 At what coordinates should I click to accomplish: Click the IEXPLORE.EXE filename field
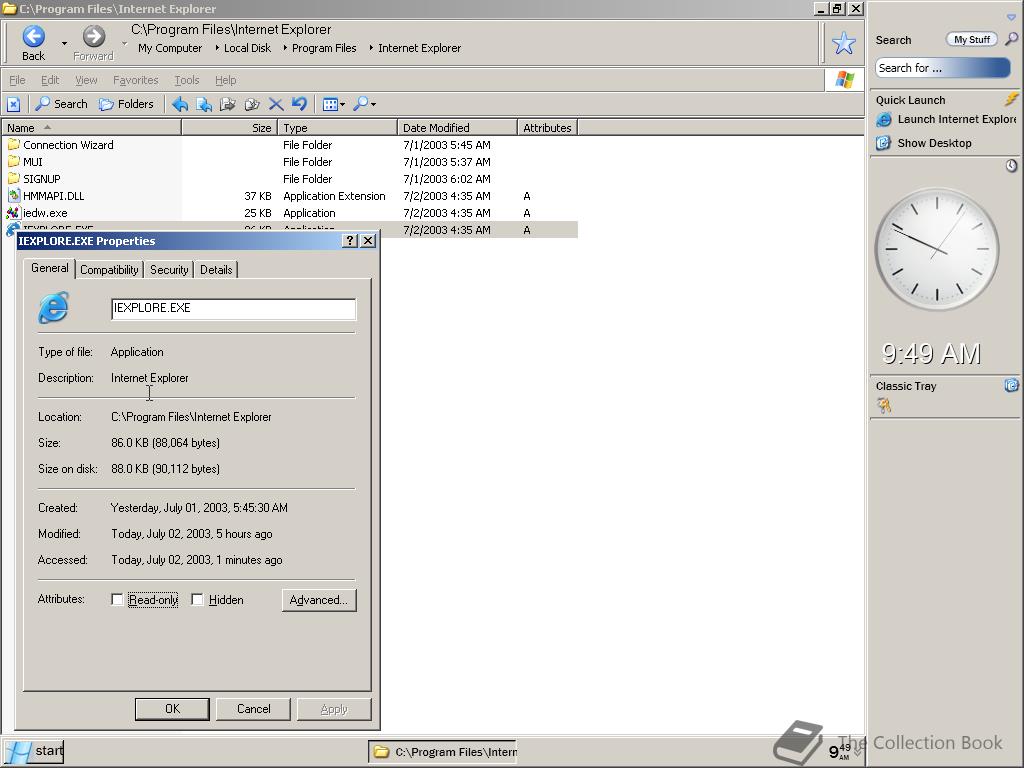(233, 308)
